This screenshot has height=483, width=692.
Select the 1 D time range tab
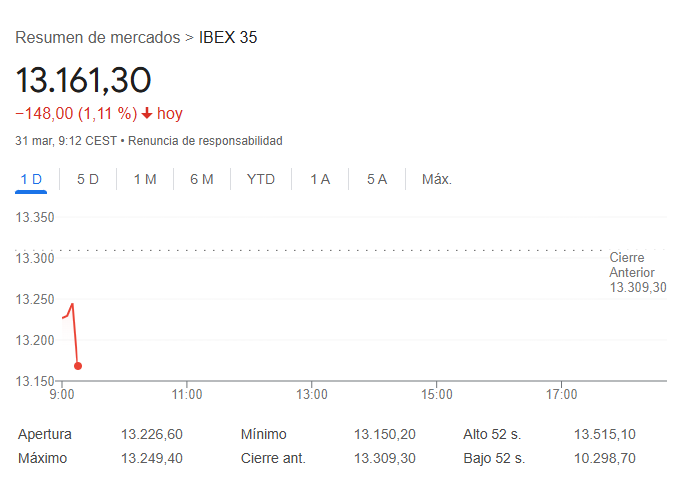[x=31, y=179]
